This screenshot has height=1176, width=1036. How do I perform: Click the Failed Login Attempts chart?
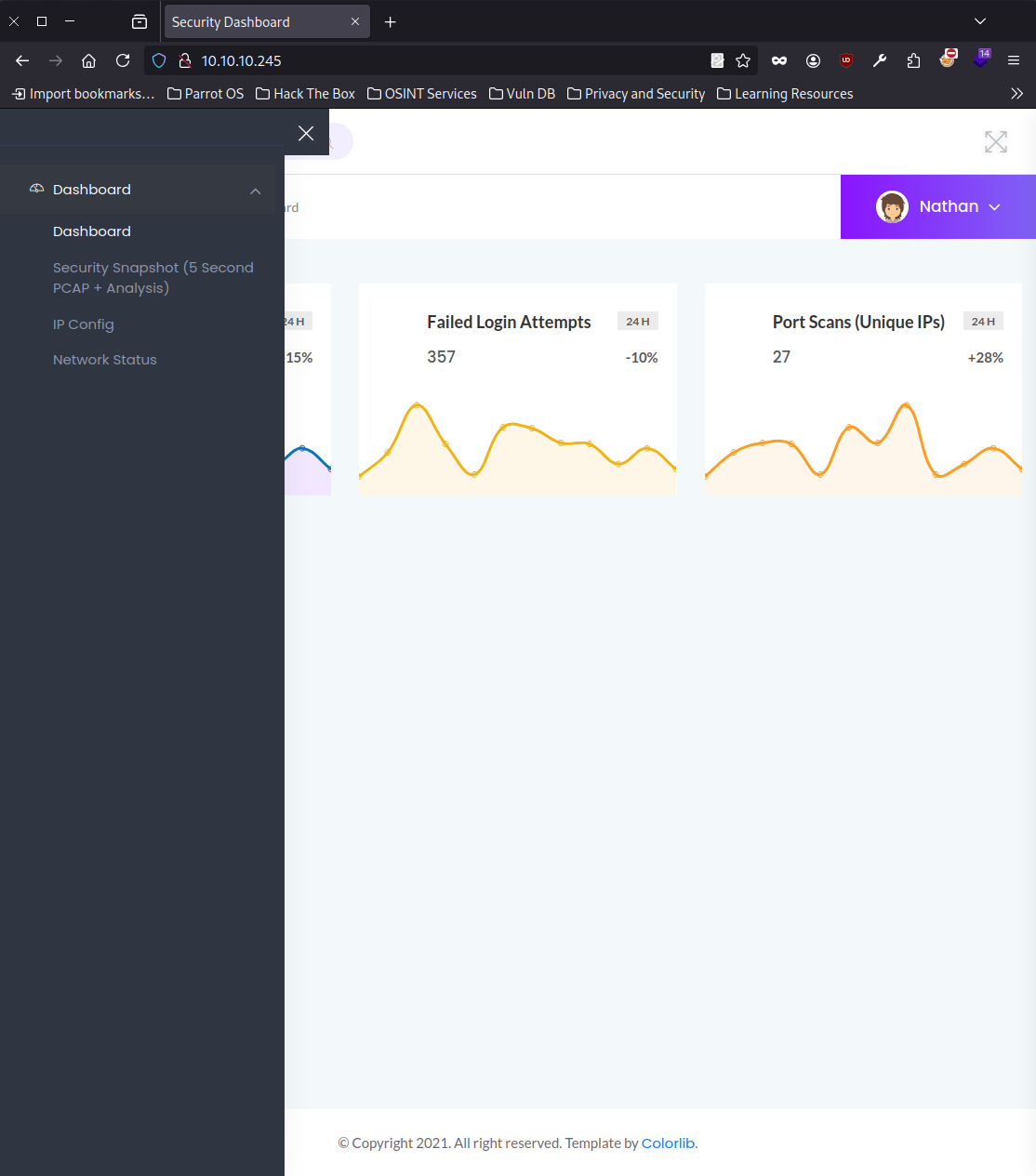[517, 447]
